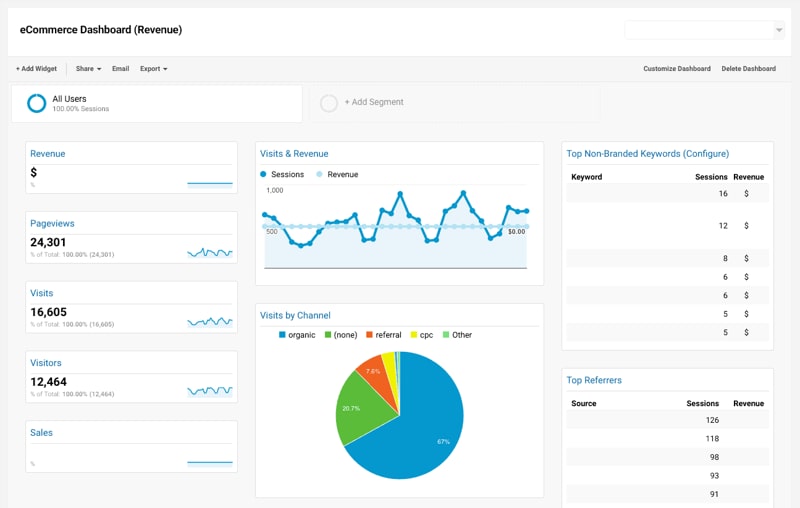Click the Visits value 16,605
This screenshot has height=508, width=800.
click(48, 312)
